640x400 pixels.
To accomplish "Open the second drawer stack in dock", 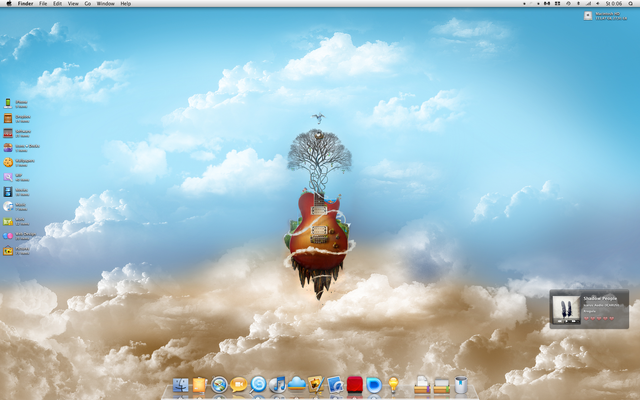I will (441, 385).
